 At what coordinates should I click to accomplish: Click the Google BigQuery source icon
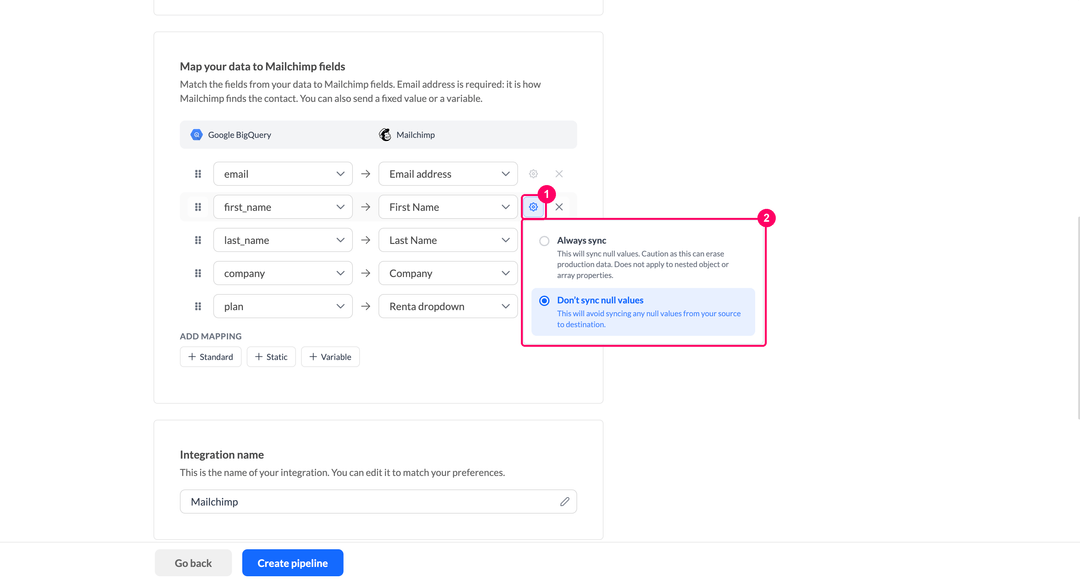point(196,134)
